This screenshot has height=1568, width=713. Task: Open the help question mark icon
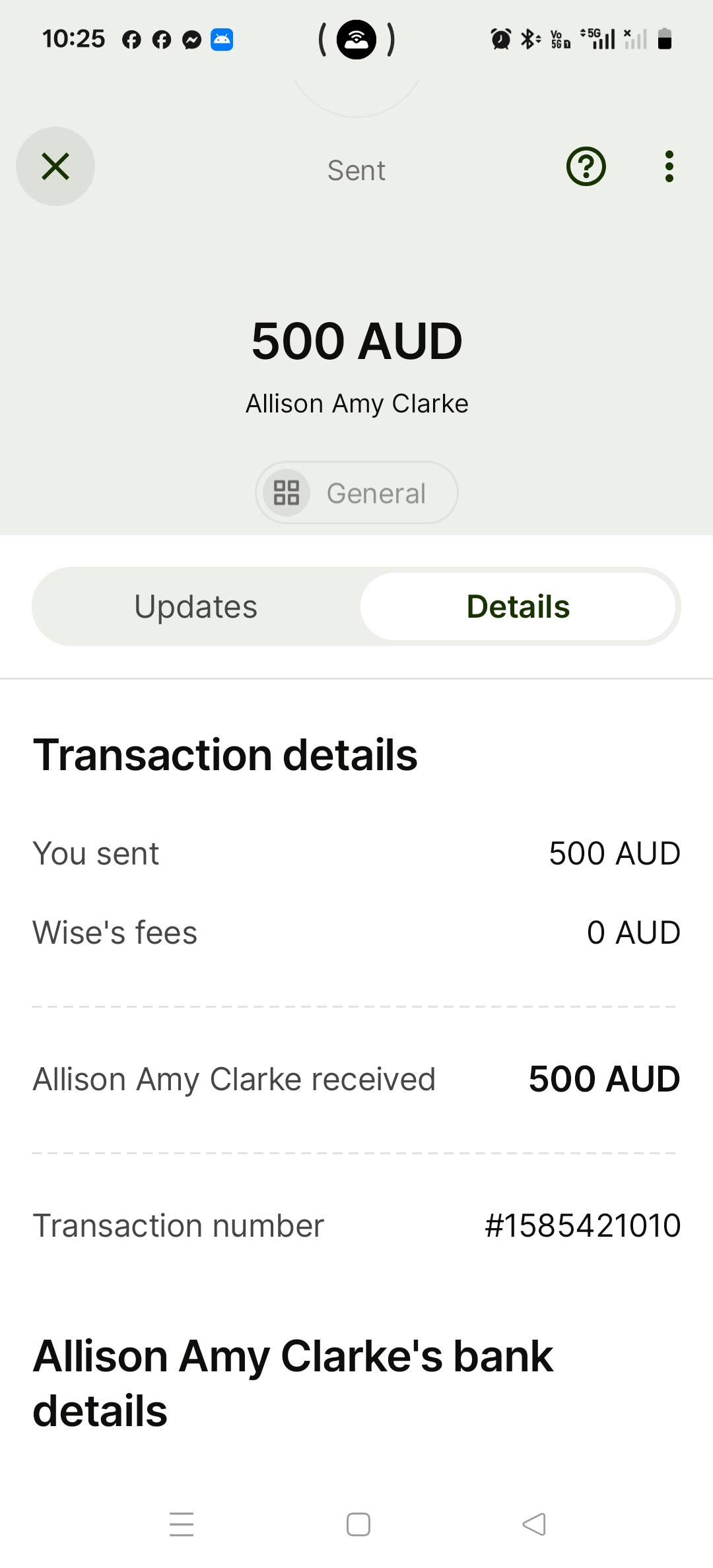(x=586, y=166)
